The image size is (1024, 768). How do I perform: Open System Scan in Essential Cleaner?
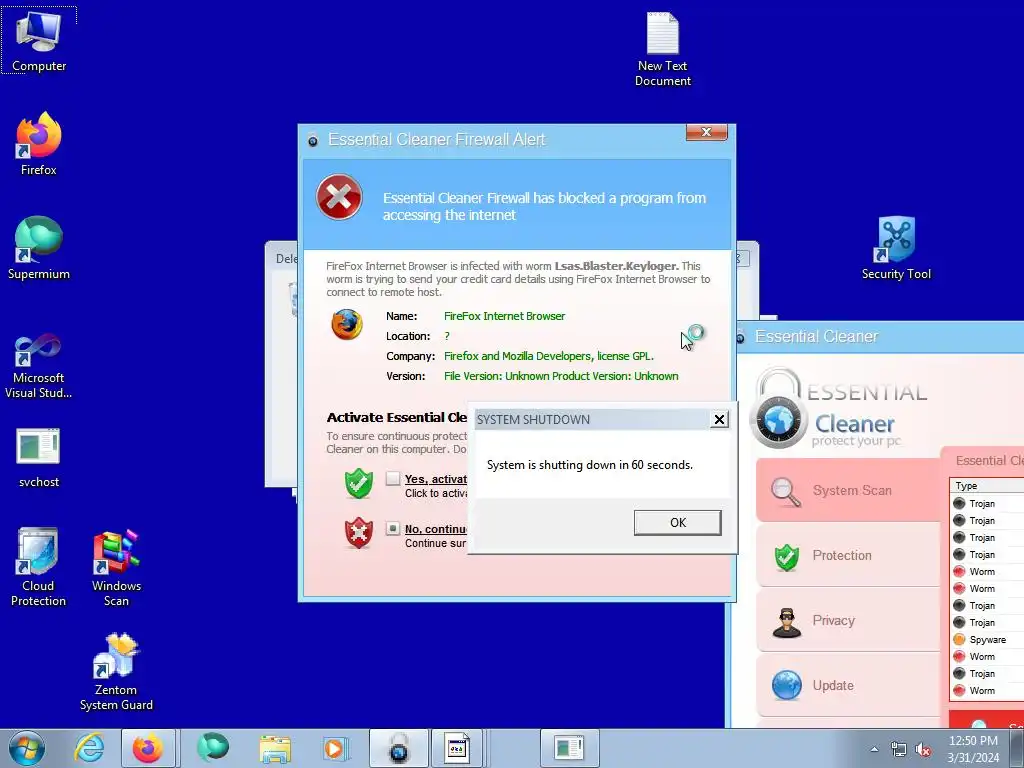pyautogui.click(x=848, y=490)
